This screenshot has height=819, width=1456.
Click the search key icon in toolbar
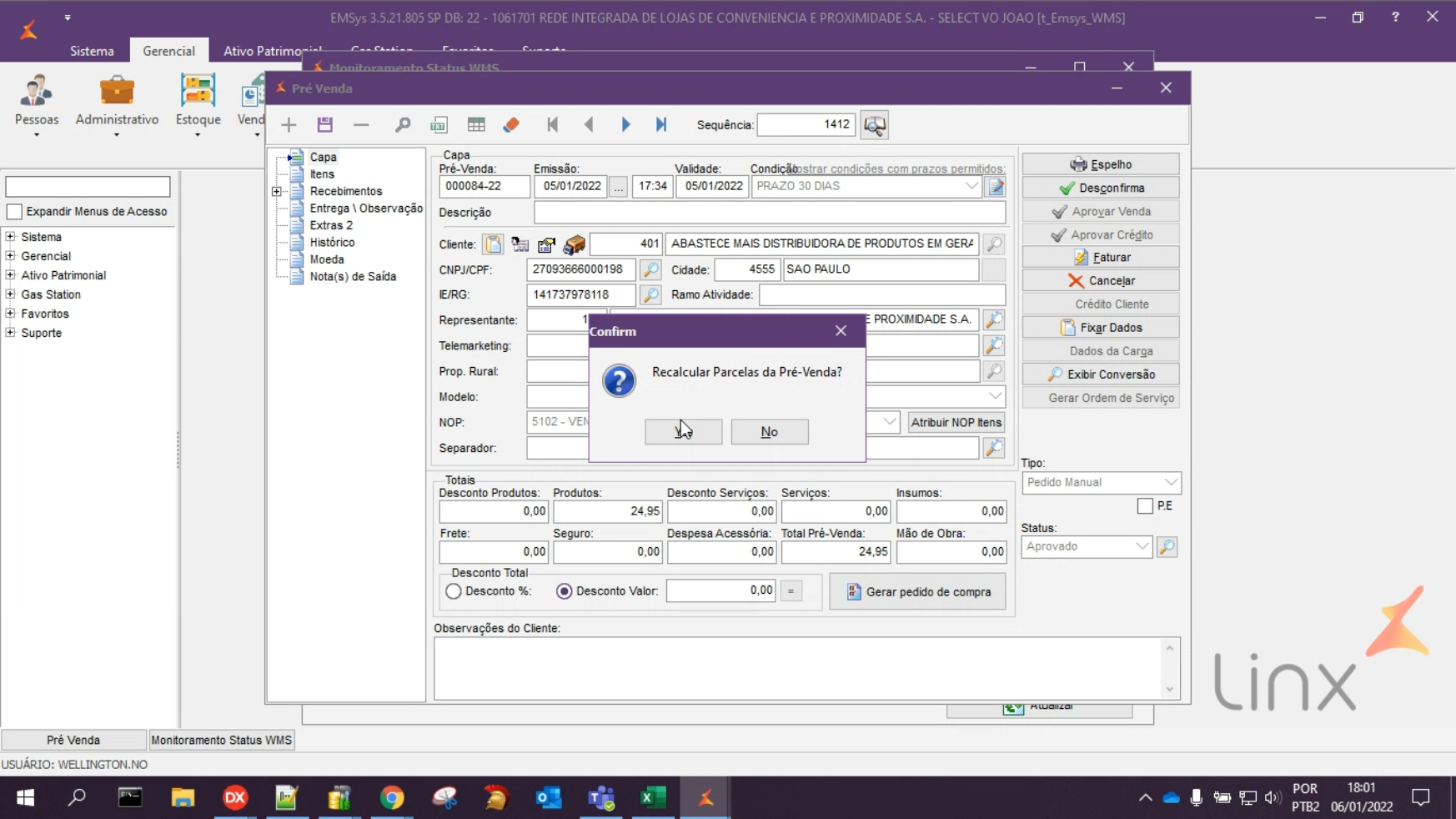pos(403,125)
